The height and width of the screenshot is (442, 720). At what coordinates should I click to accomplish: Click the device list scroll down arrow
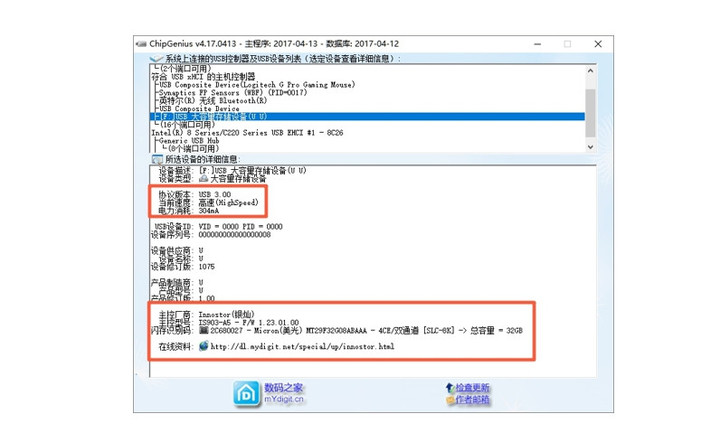point(591,147)
